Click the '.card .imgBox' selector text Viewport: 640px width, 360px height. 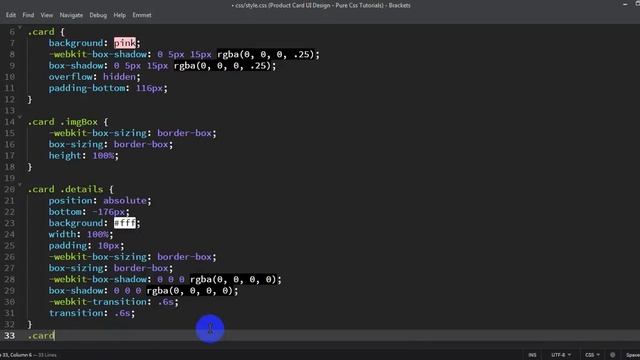click(62, 122)
